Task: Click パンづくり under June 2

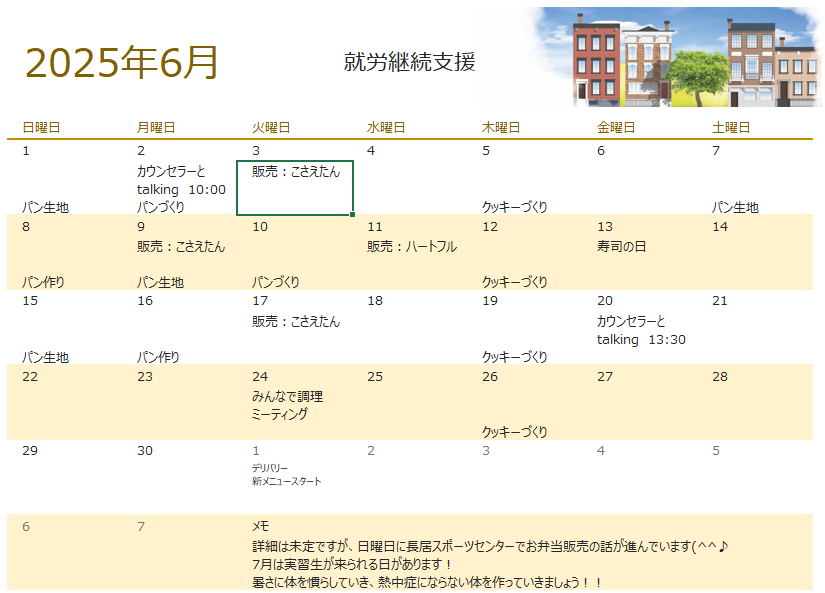Action: pos(160,207)
